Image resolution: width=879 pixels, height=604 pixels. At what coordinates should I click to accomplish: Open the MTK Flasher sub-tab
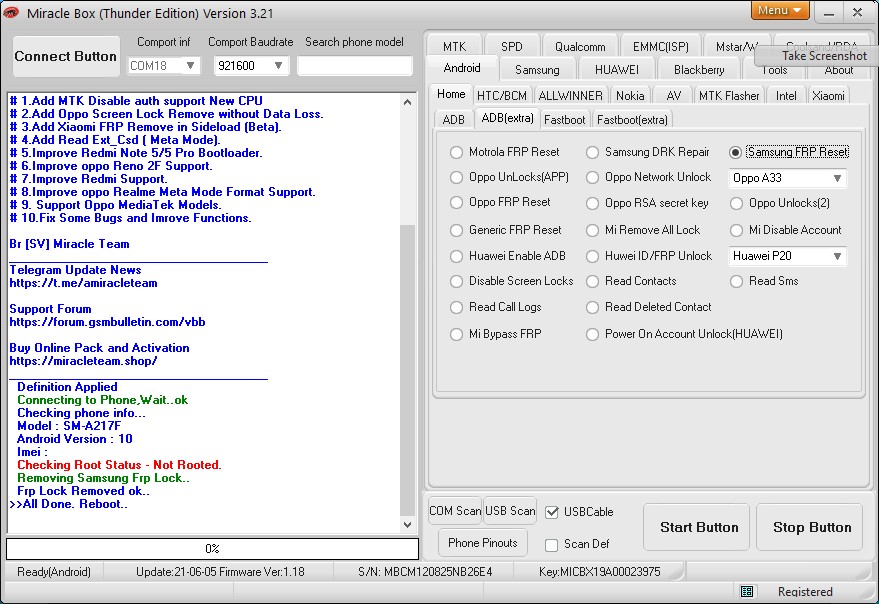coord(729,96)
